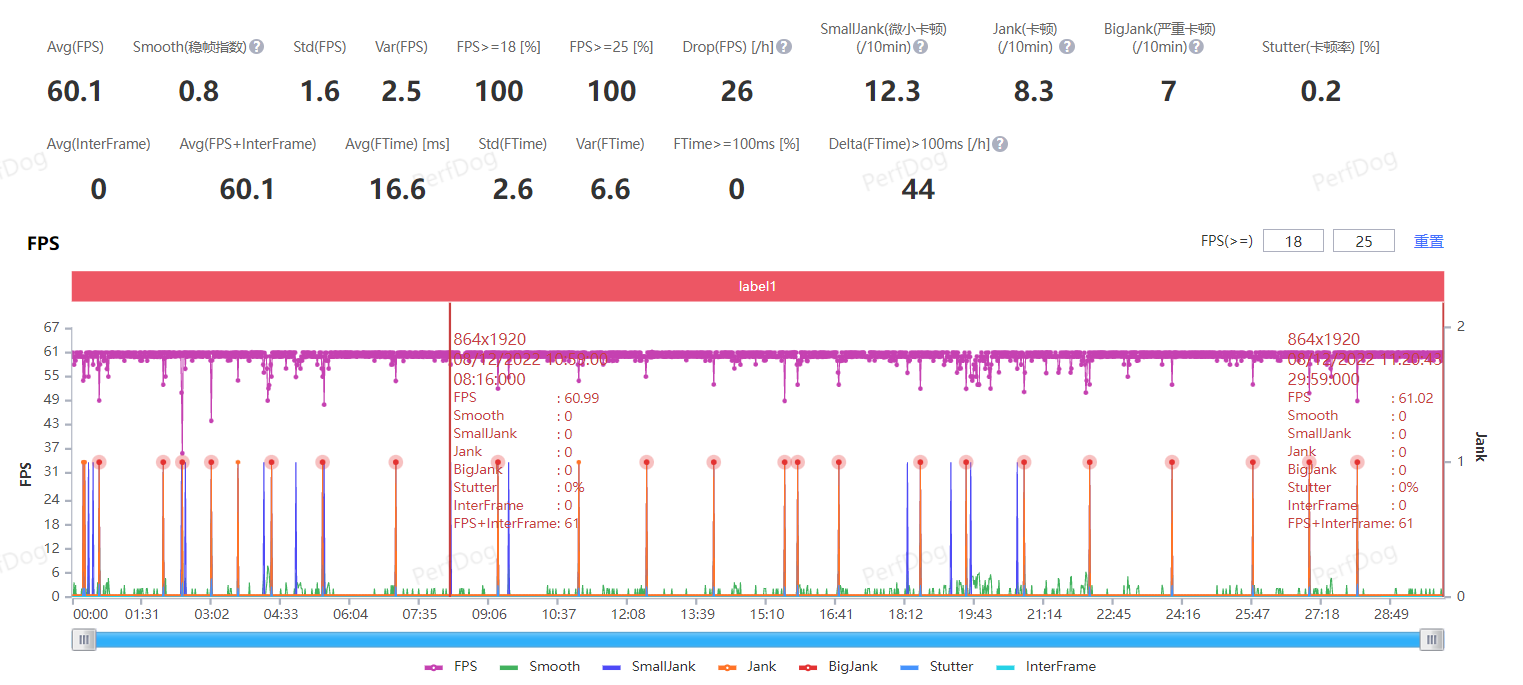The height and width of the screenshot is (685, 1523).
Task: Toggle the BigJank legend entry
Action: click(x=839, y=667)
